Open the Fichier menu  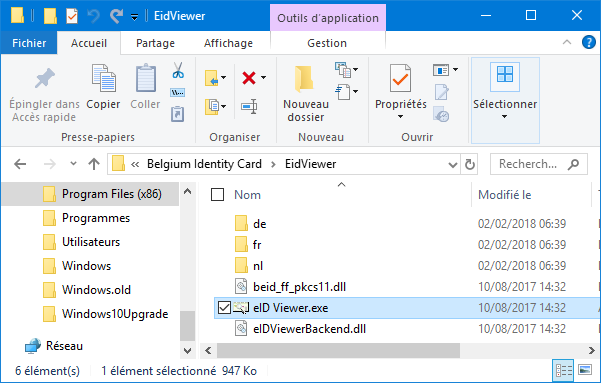point(29,43)
